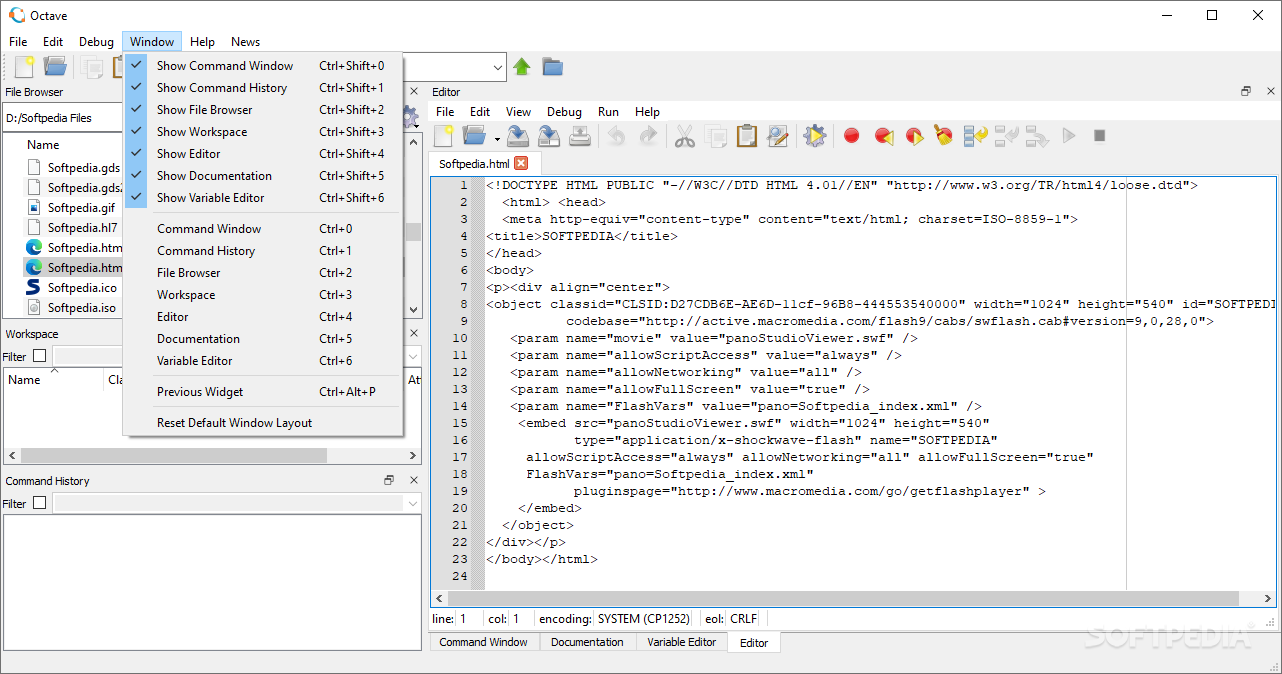
Task: Open the Editor's Run menu
Action: 608,112
